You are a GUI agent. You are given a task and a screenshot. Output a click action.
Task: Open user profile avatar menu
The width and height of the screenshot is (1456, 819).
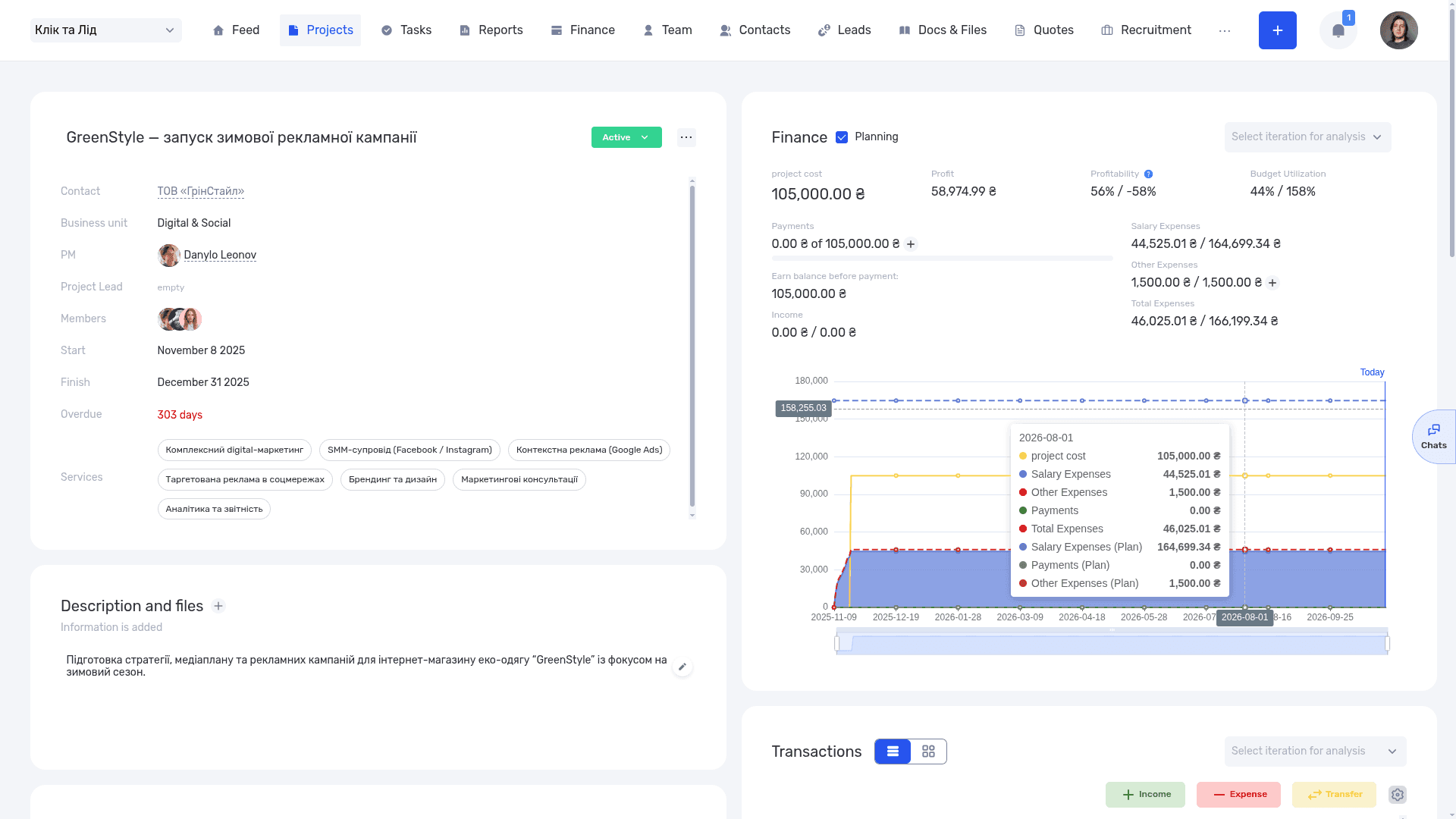coord(1399,30)
